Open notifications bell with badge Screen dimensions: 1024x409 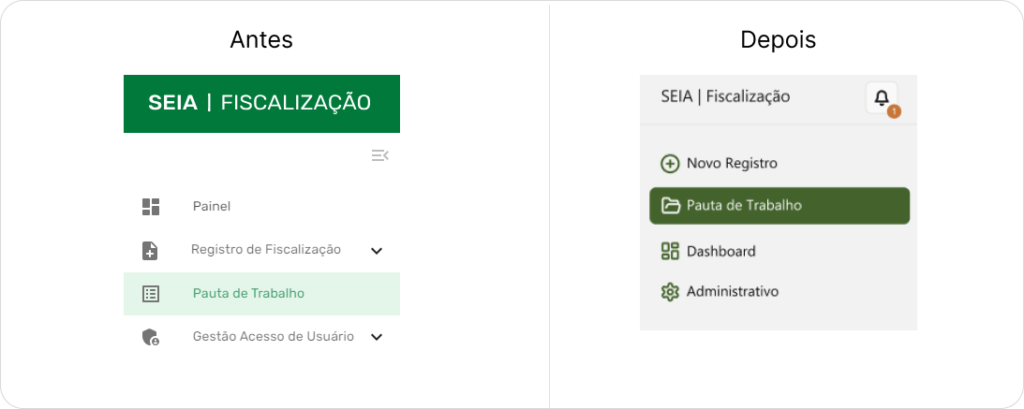882,98
